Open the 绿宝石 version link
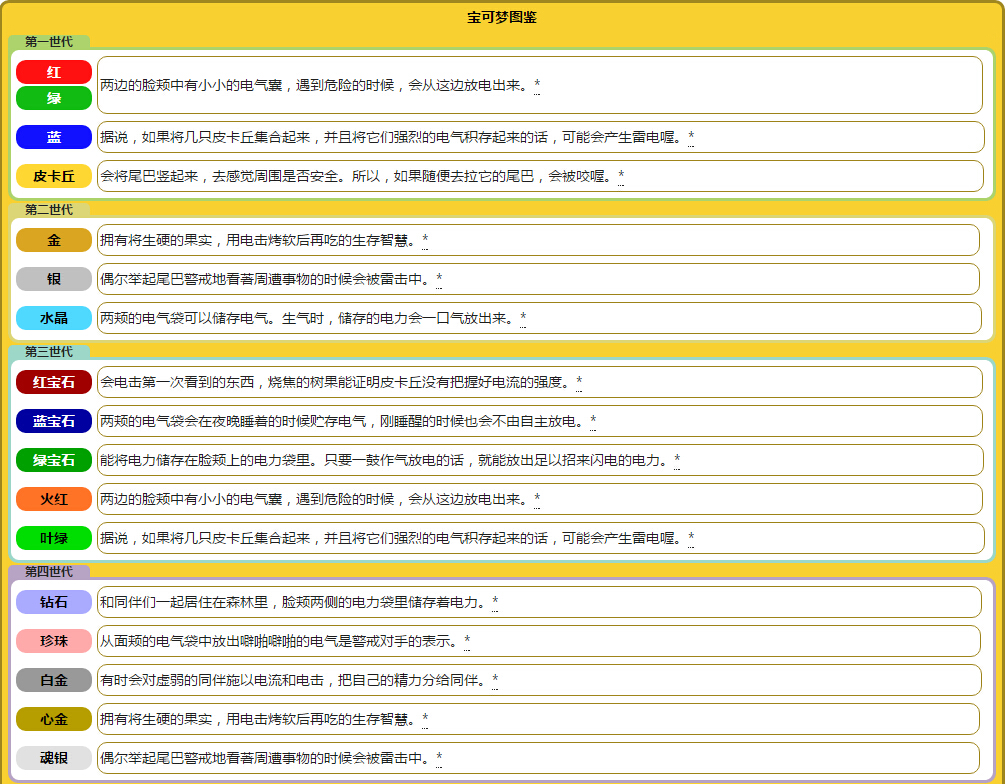Image resolution: width=1006 pixels, height=784 pixels. click(54, 461)
